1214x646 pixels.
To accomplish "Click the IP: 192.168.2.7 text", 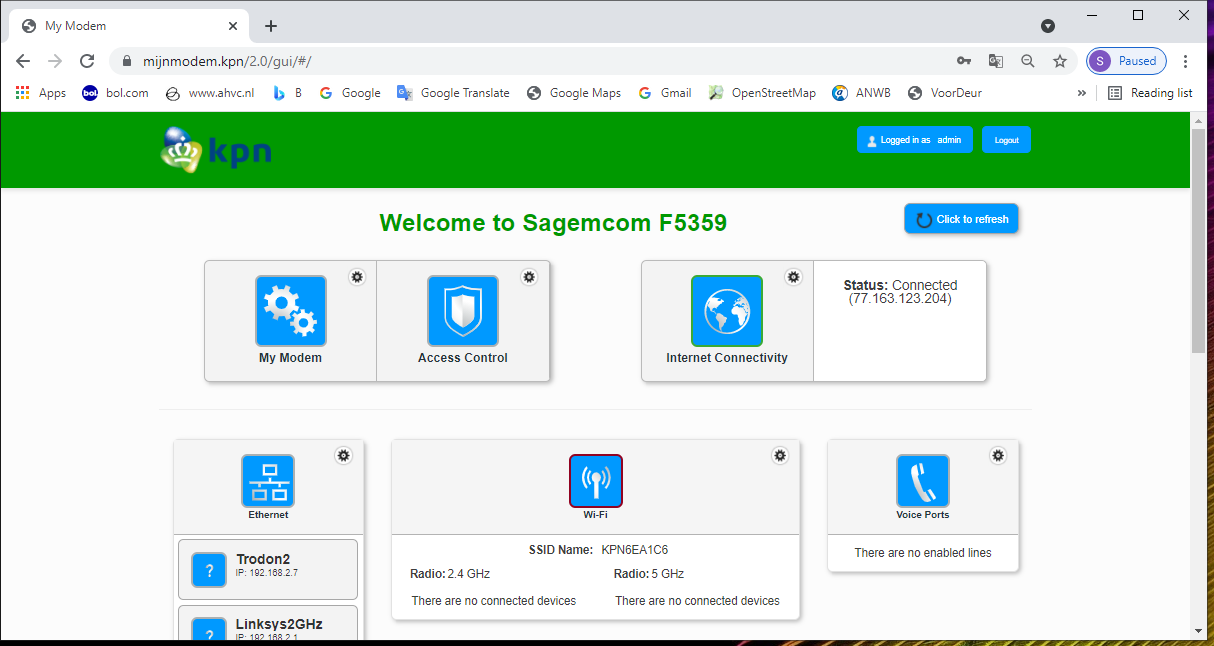I will coord(267,573).
